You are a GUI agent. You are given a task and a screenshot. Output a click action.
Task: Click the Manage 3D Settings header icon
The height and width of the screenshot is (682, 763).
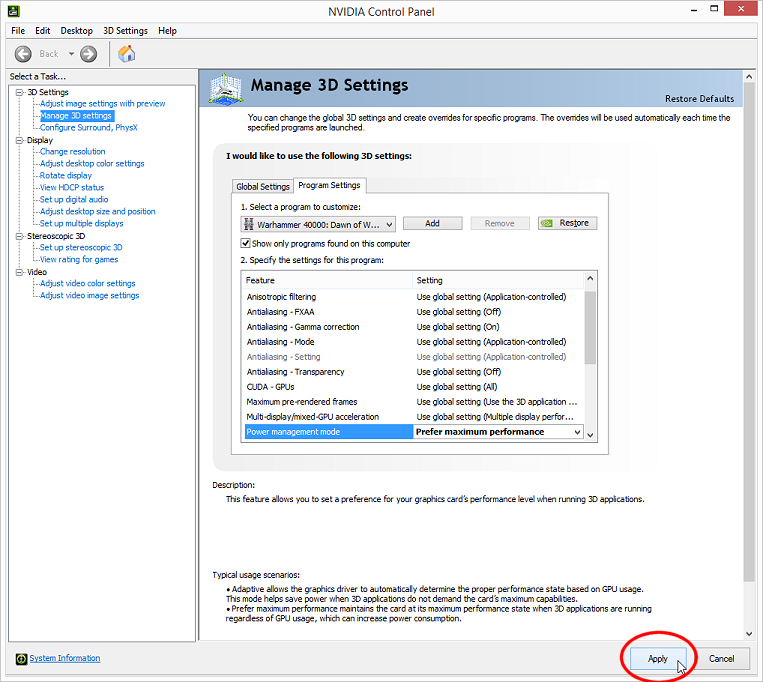(x=226, y=88)
